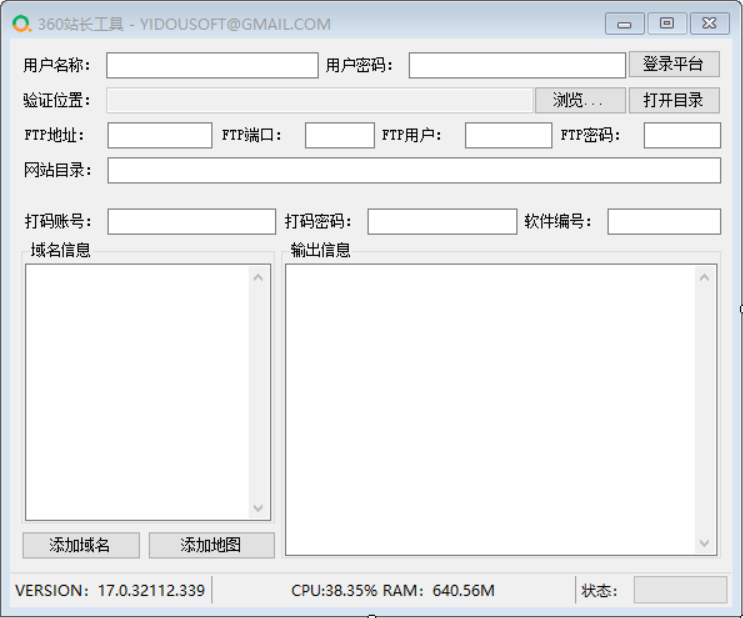Viewport: 743px width, 618px height.
Task: Click the 360 logo icon in title bar
Action: point(21,24)
